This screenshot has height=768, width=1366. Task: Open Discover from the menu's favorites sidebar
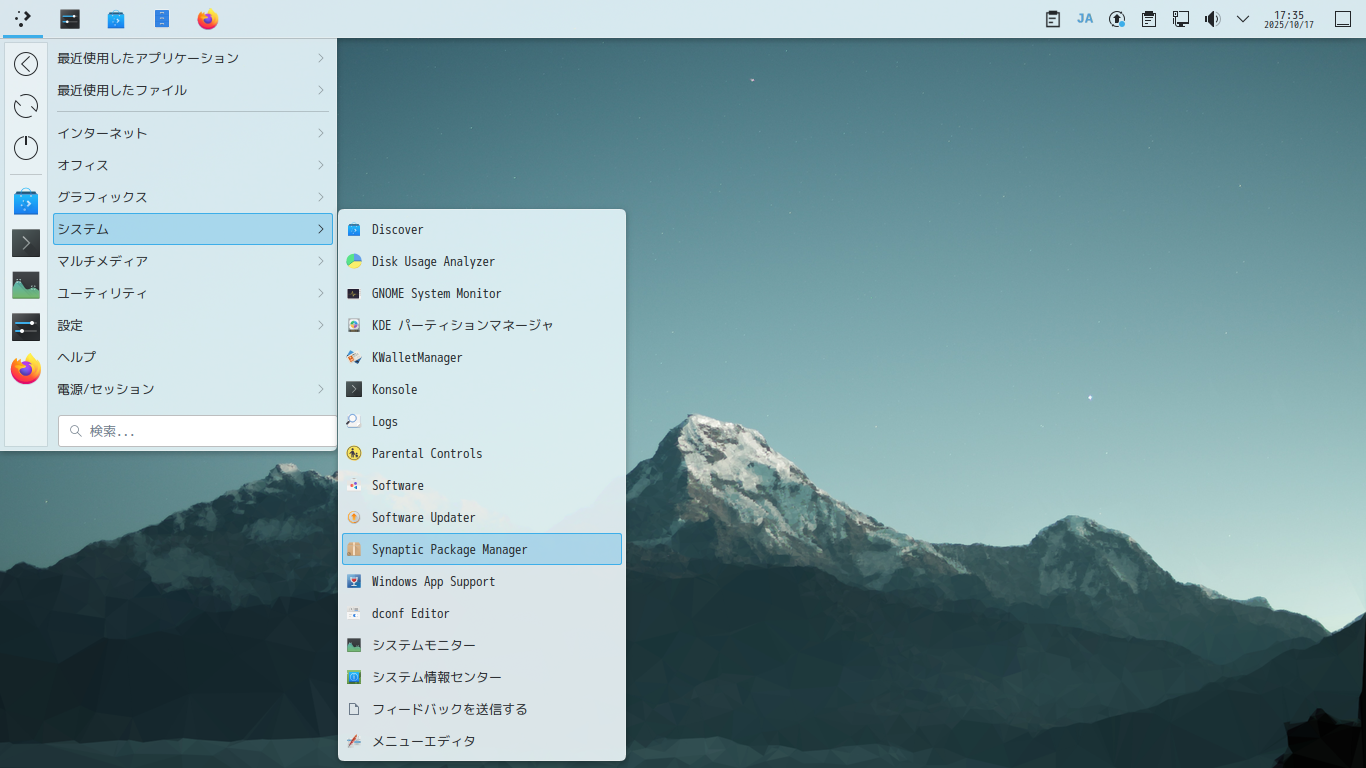26,202
